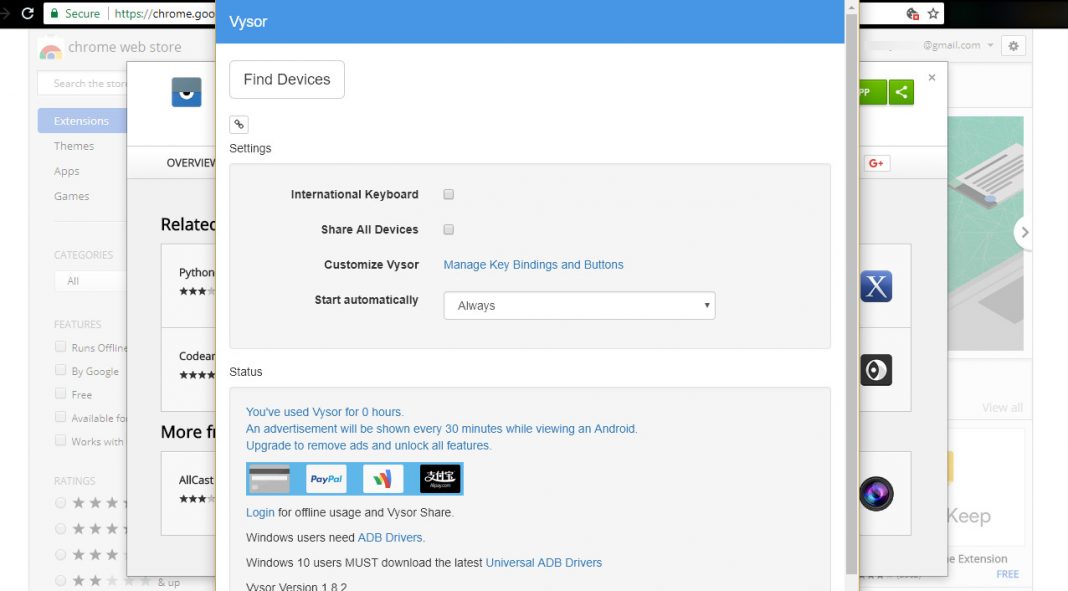This screenshot has width=1068, height=591.
Task: Enable the Free filter under Features
Action: [x=60, y=394]
